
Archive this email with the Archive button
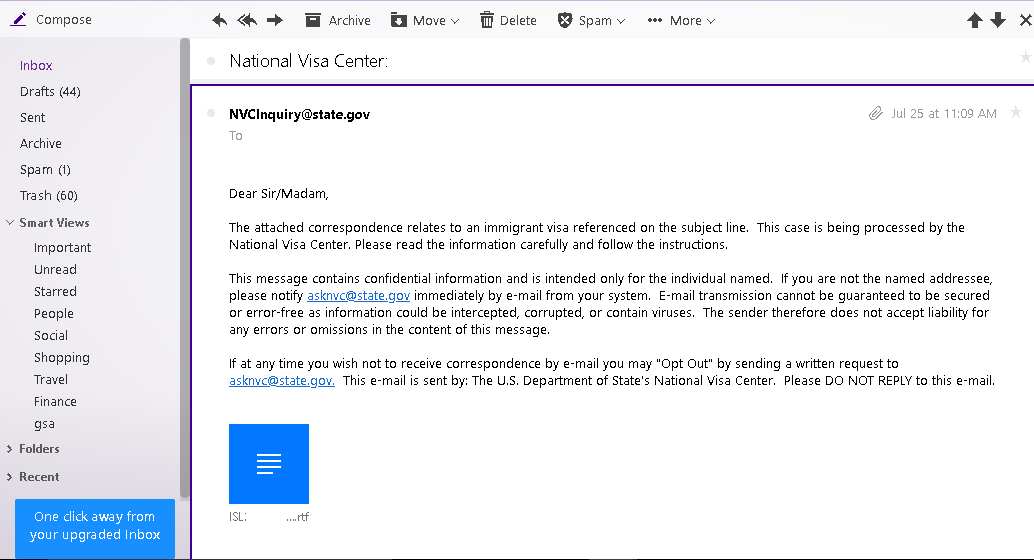pos(338,20)
